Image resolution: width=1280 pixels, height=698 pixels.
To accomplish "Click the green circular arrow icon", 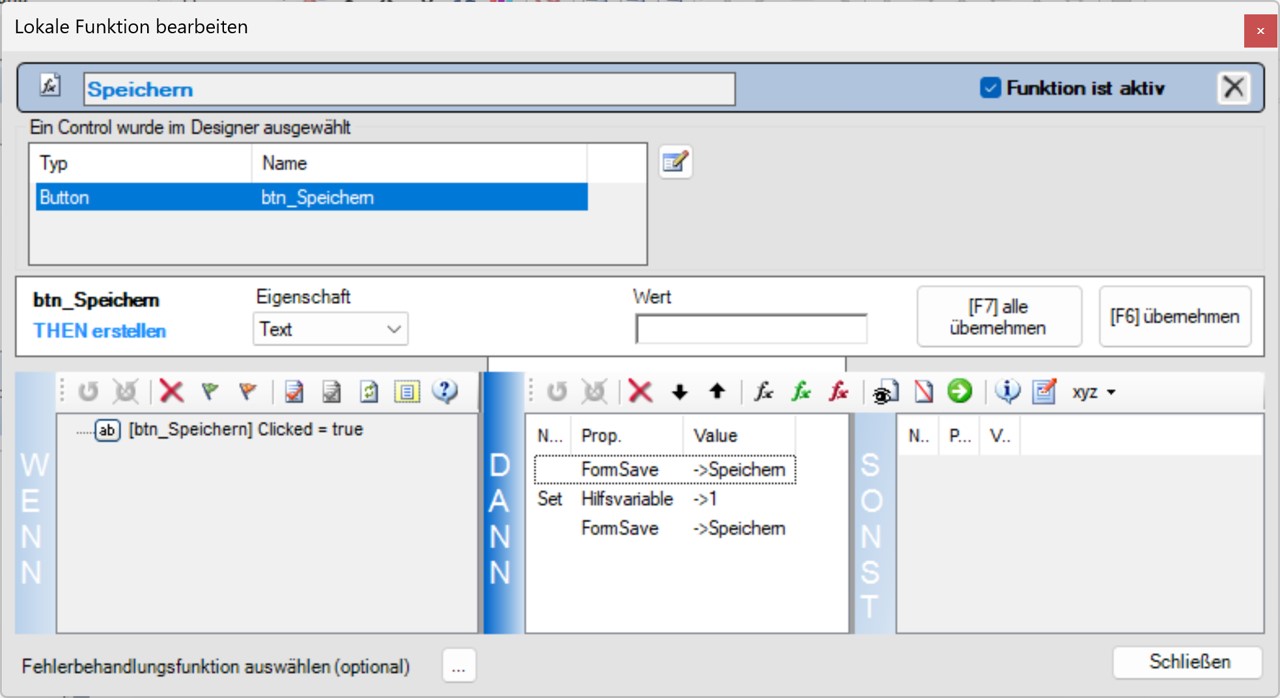I will (x=960, y=392).
